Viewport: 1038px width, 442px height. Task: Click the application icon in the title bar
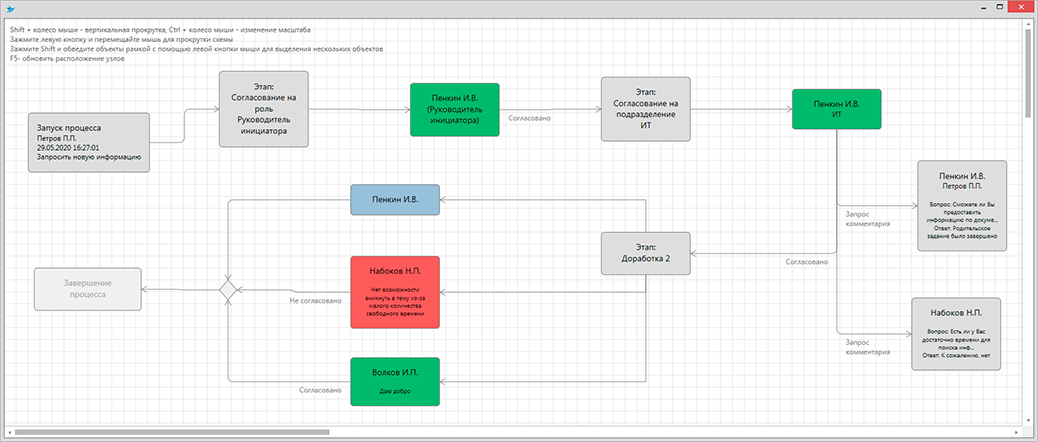(x=12, y=9)
